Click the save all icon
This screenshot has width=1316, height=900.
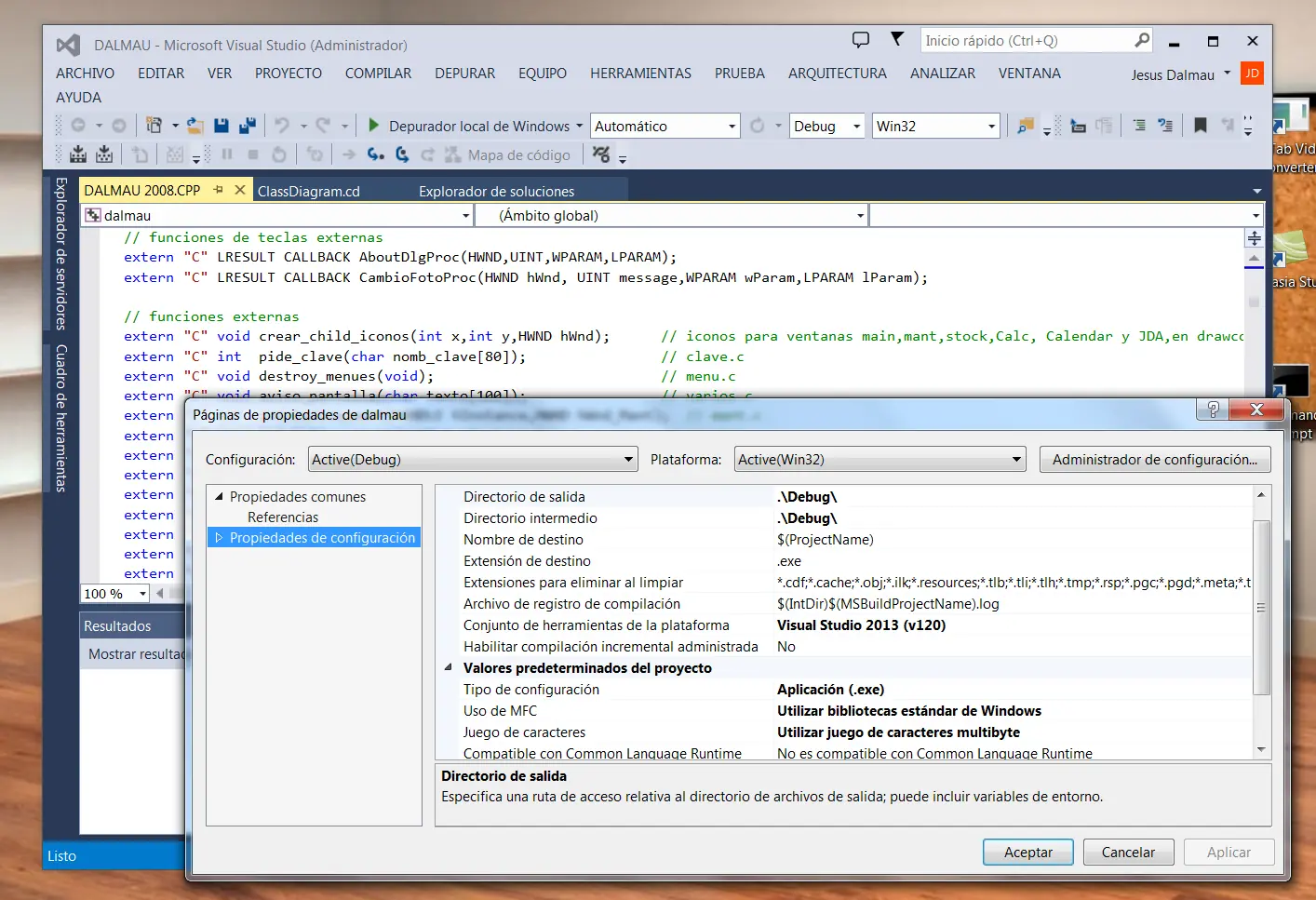click(x=248, y=125)
